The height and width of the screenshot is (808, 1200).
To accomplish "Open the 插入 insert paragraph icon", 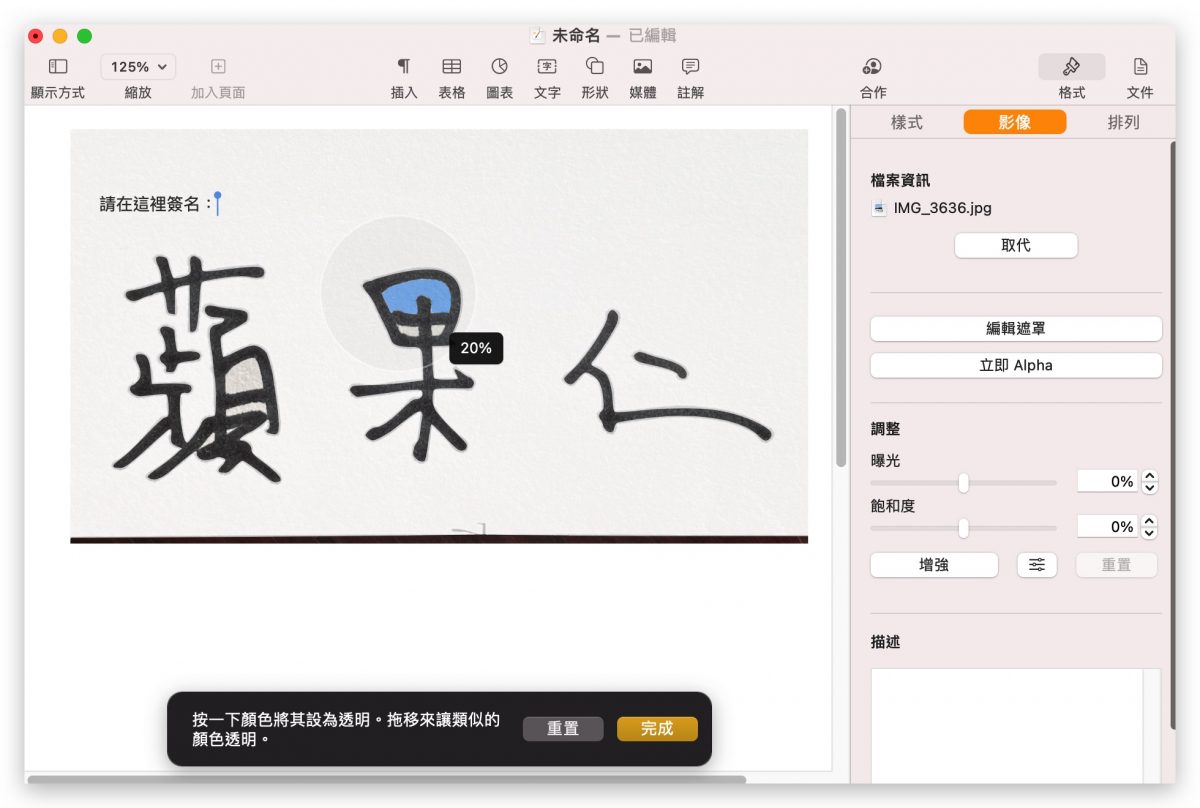I will coord(404,66).
